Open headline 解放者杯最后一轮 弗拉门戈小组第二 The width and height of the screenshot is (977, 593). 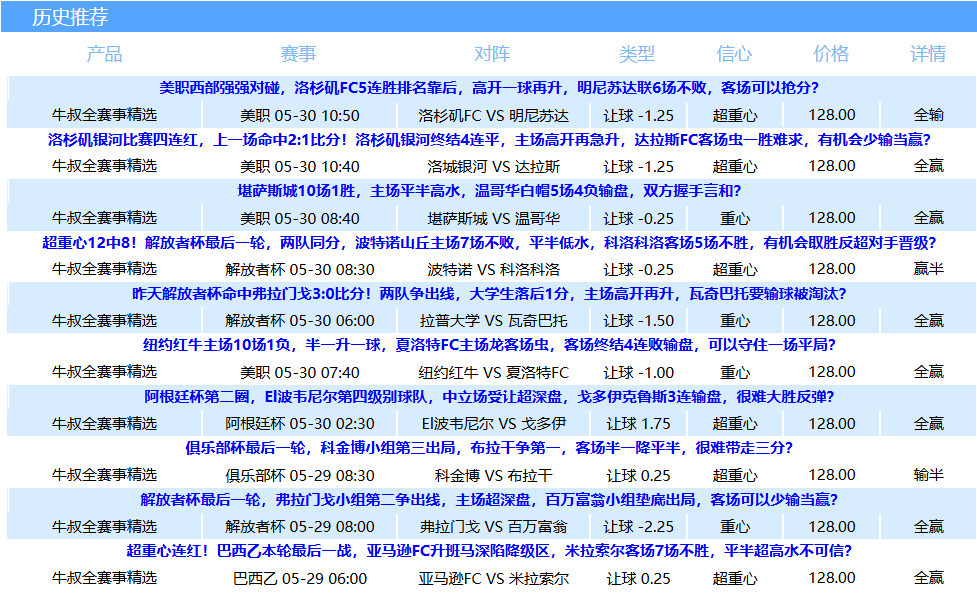pos(489,500)
